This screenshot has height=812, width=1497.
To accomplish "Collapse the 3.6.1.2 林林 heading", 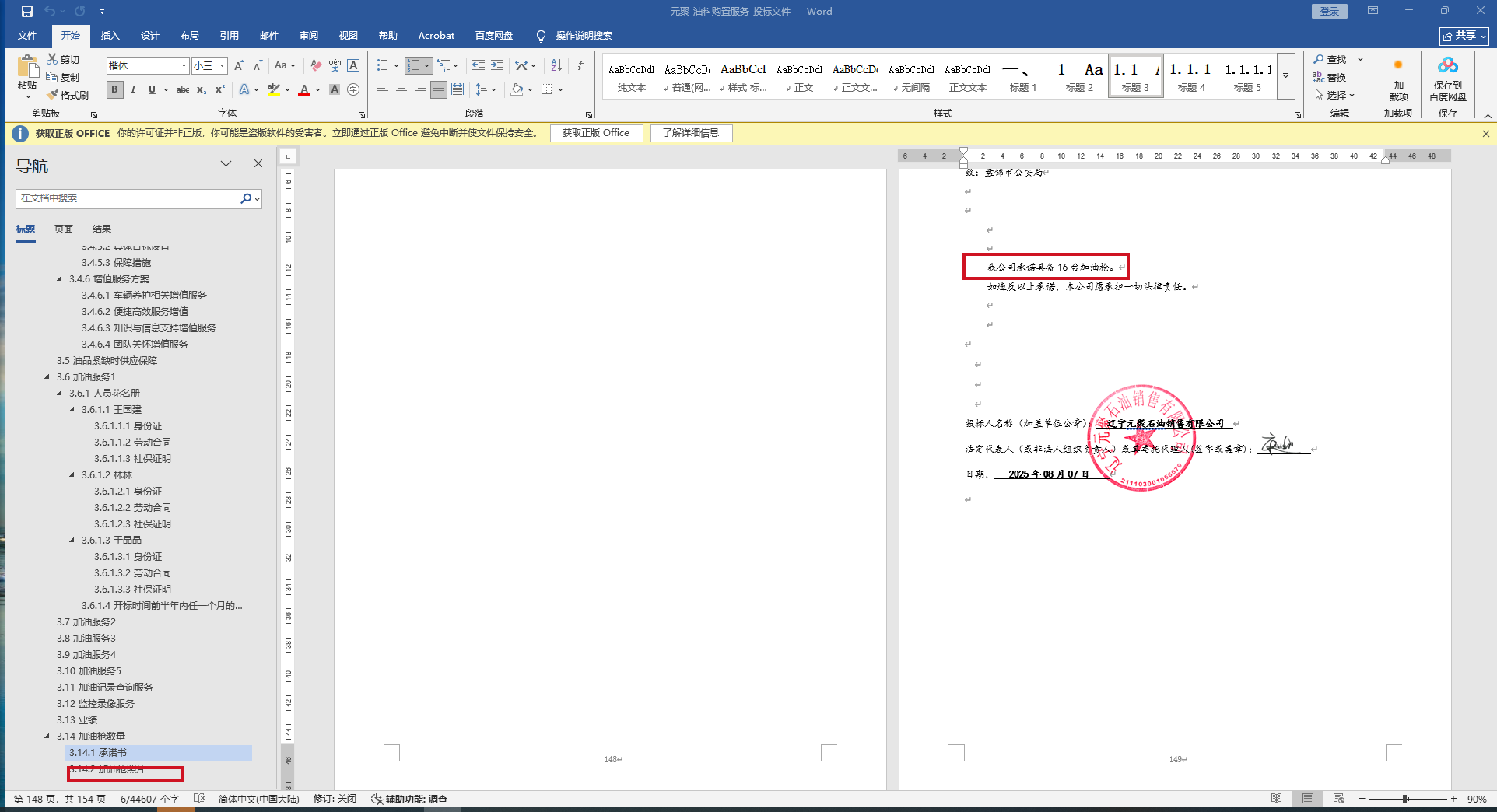I will pos(72,475).
